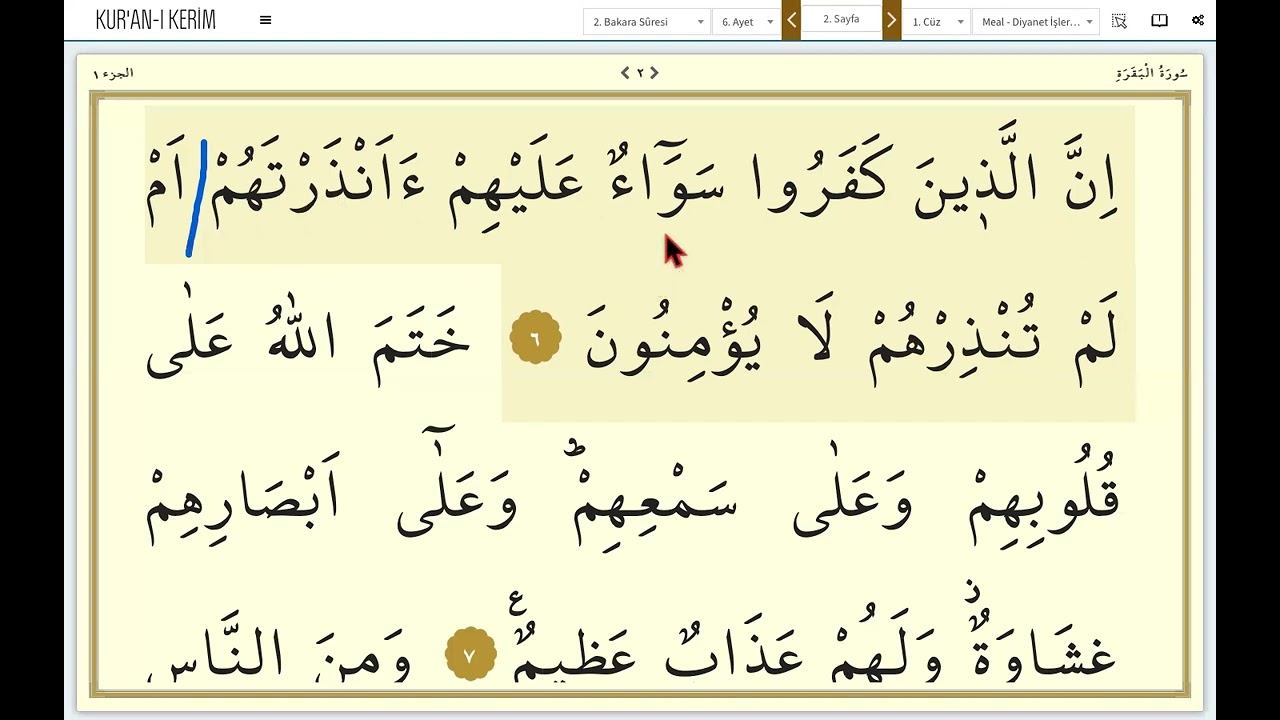Open the 6. Ayet dropdown
The image size is (1280, 720).
[745, 22]
